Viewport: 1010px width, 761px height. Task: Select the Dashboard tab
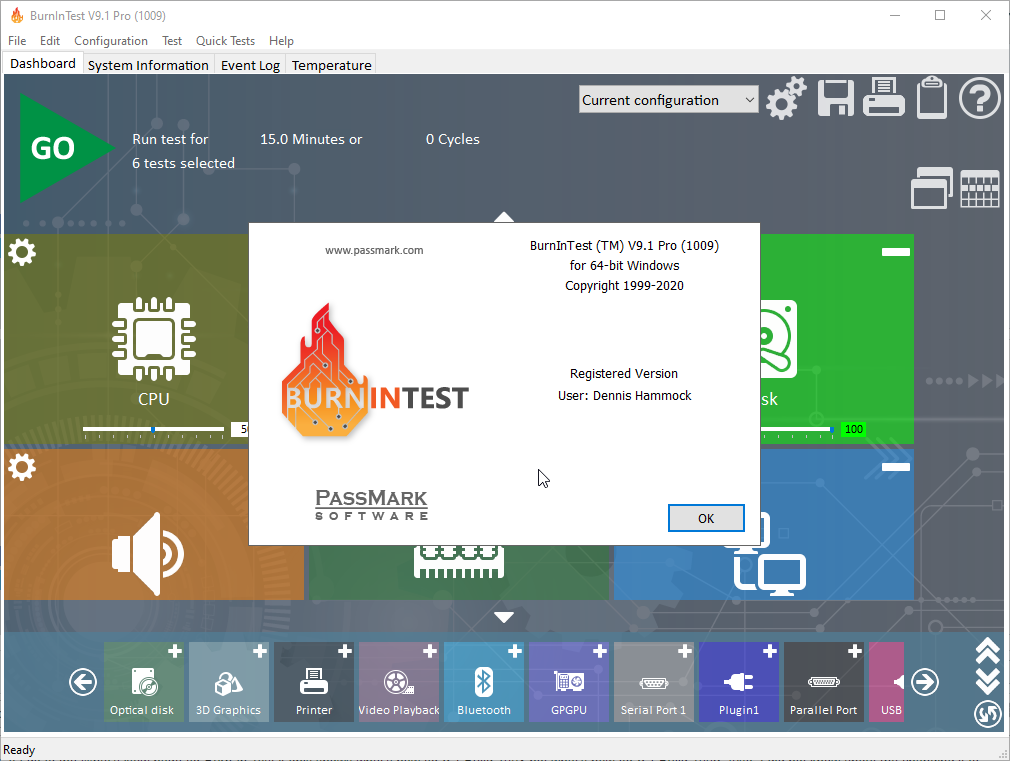click(43, 63)
